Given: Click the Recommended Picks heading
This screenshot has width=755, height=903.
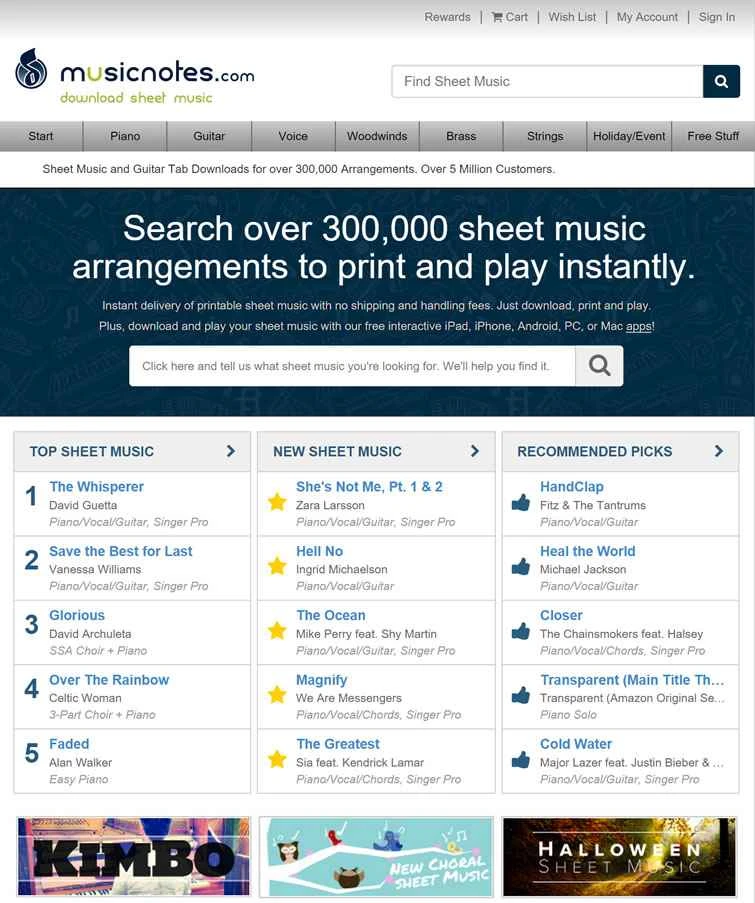Looking at the screenshot, I should [x=595, y=452].
